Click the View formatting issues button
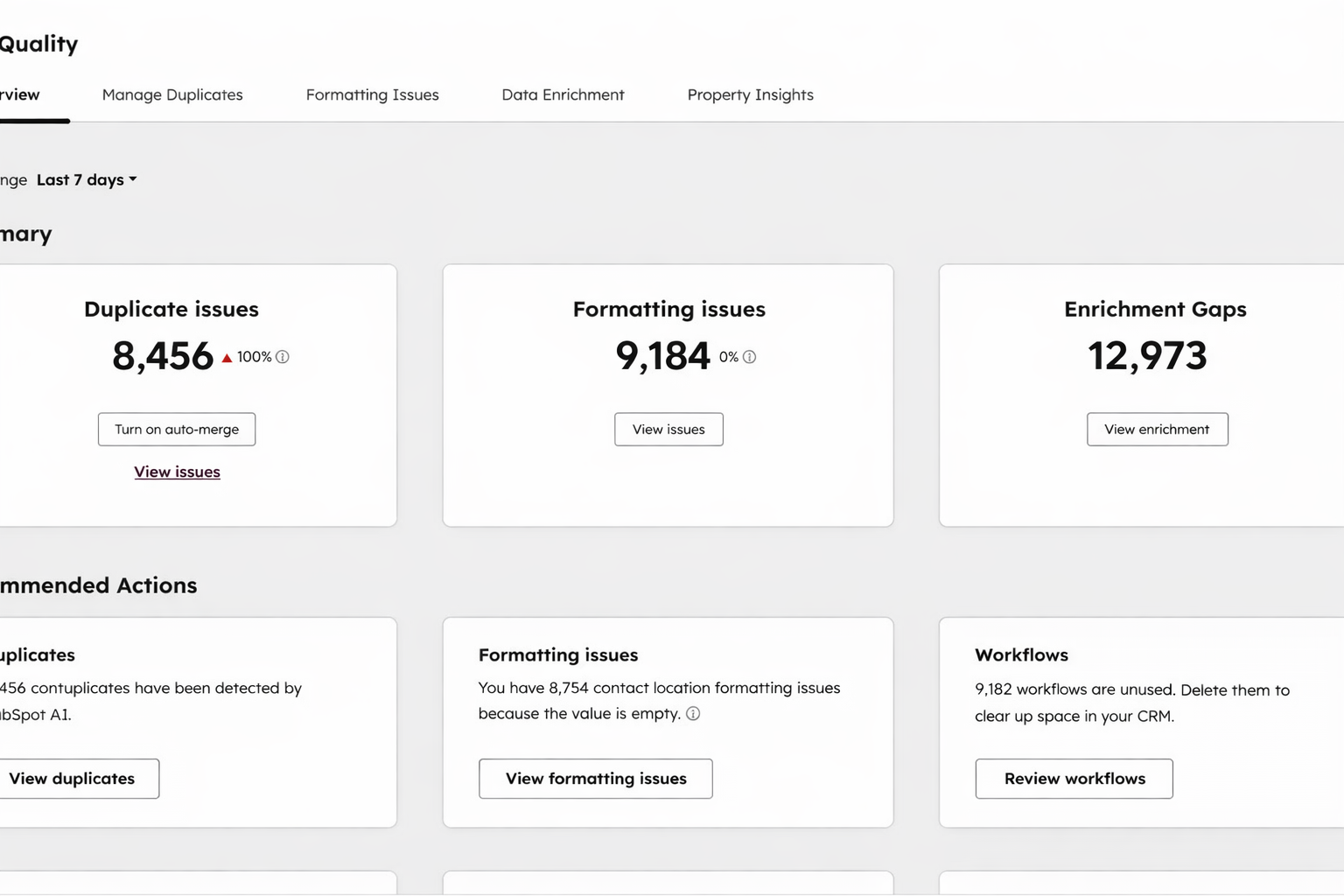Viewport: 1344px width, 896px height. click(595, 779)
